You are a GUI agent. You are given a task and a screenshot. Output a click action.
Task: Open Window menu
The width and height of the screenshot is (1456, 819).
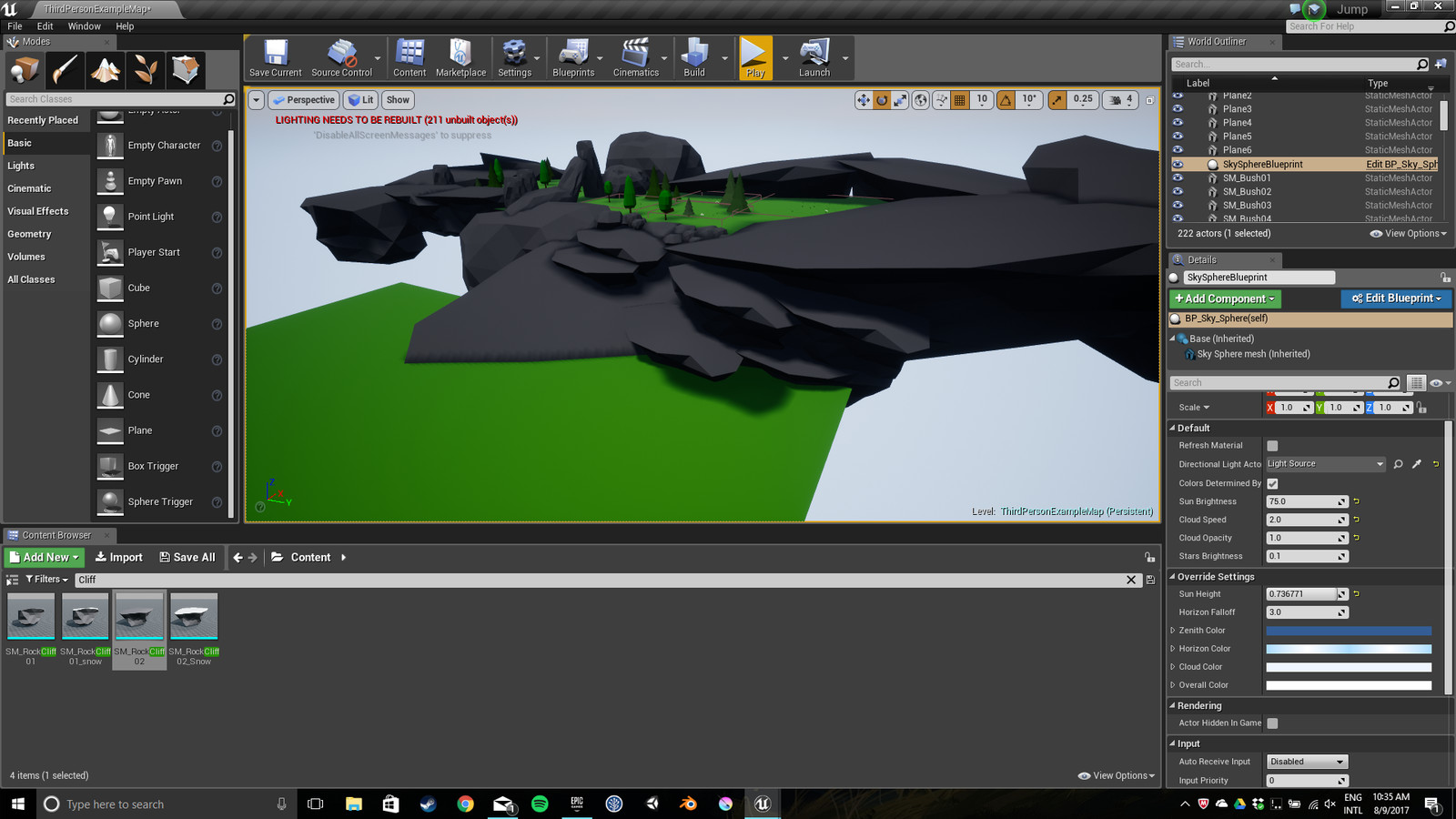coord(84,26)
